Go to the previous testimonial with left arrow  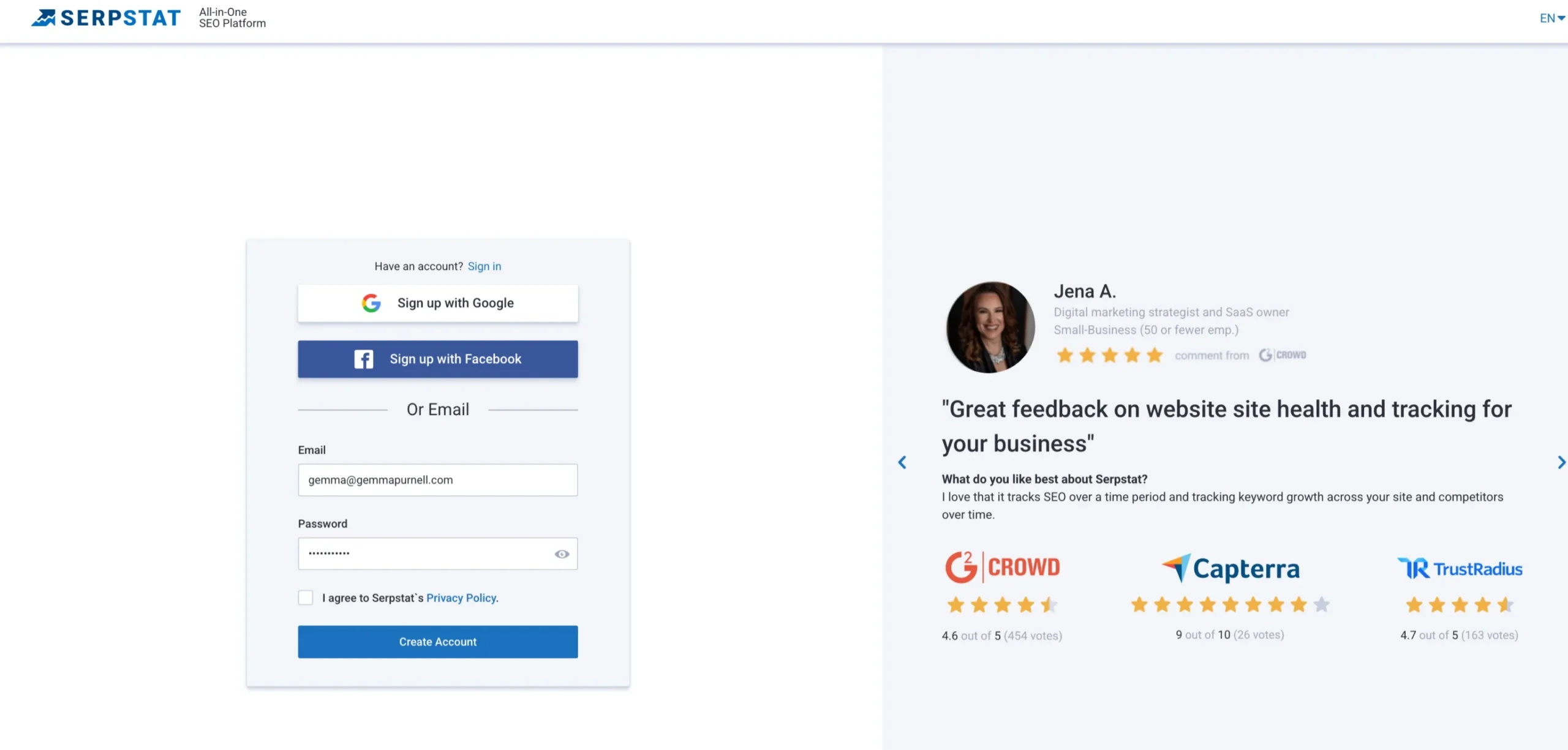pos(902,462)
